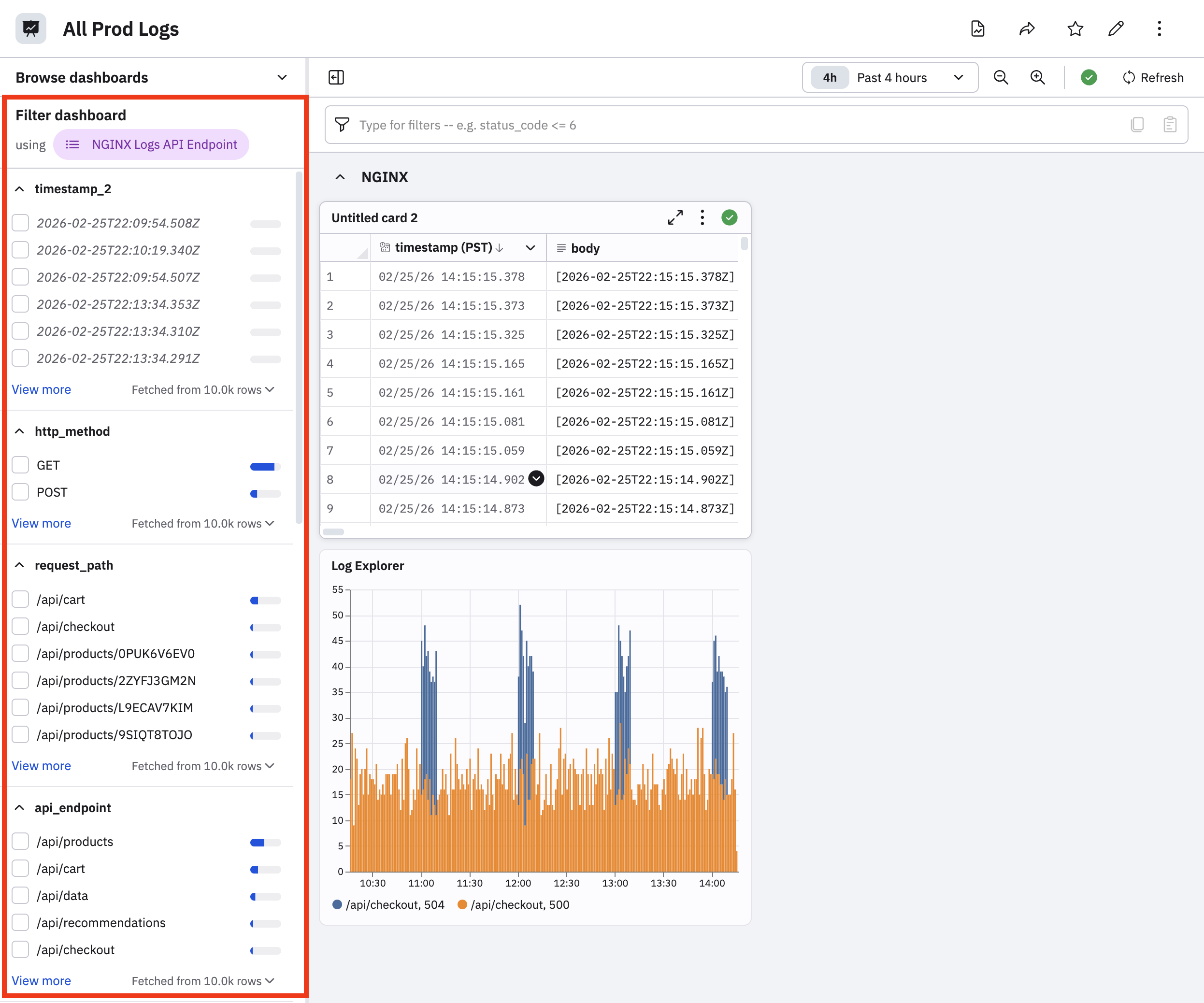Select the NGINX Logs API Endpoint chip
This screenshot has height=1003, width=1204.
pos(151,144)
